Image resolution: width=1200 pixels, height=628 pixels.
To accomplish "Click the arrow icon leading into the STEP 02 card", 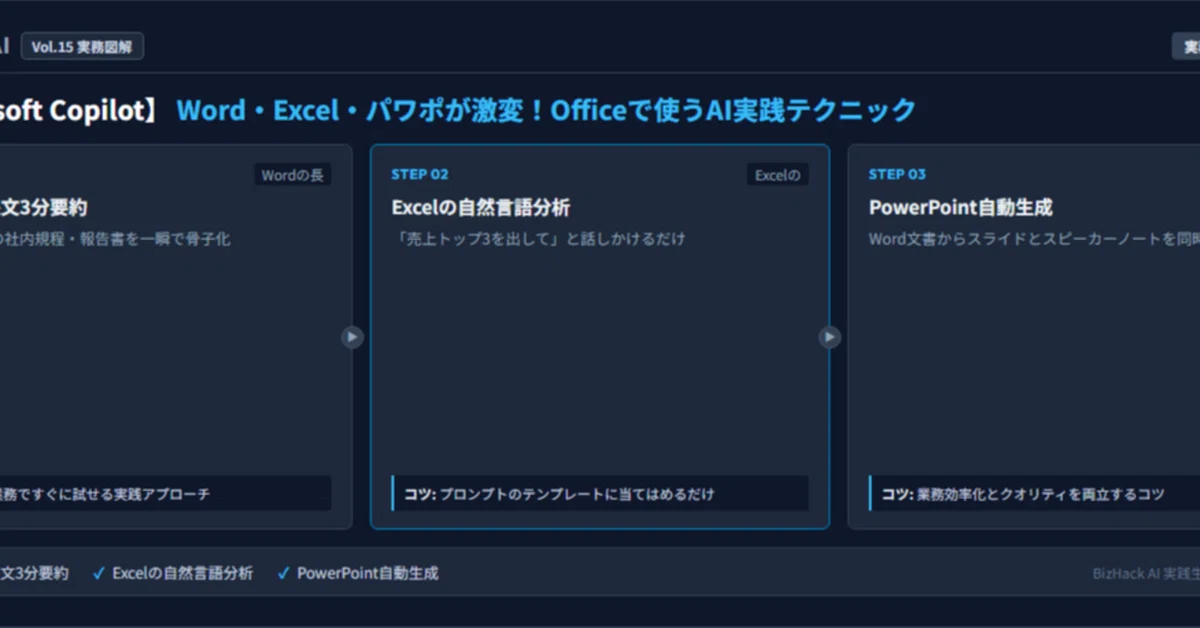I will tap(351, 337).
